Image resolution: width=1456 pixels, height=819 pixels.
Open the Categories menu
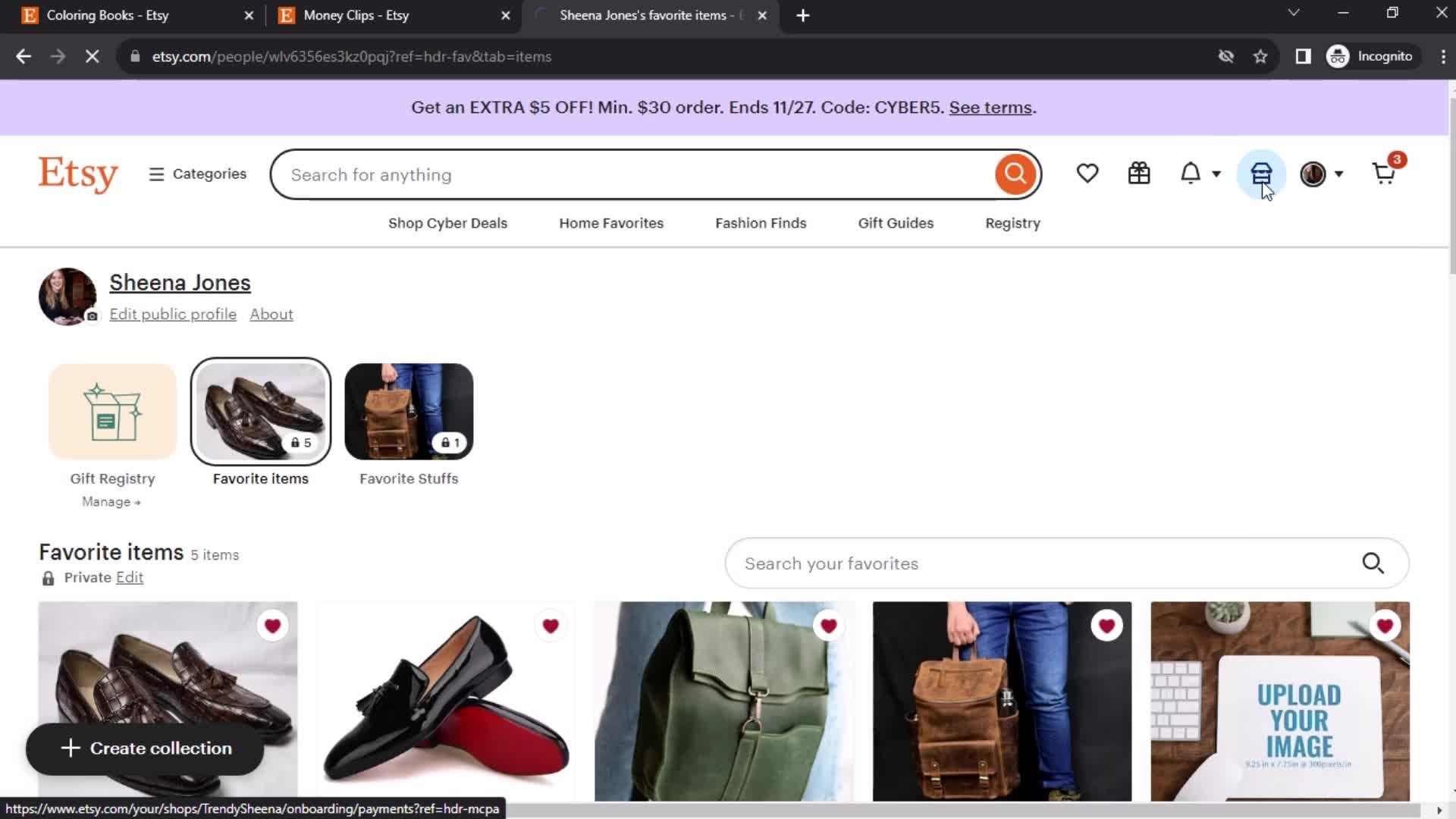point(196,174)
